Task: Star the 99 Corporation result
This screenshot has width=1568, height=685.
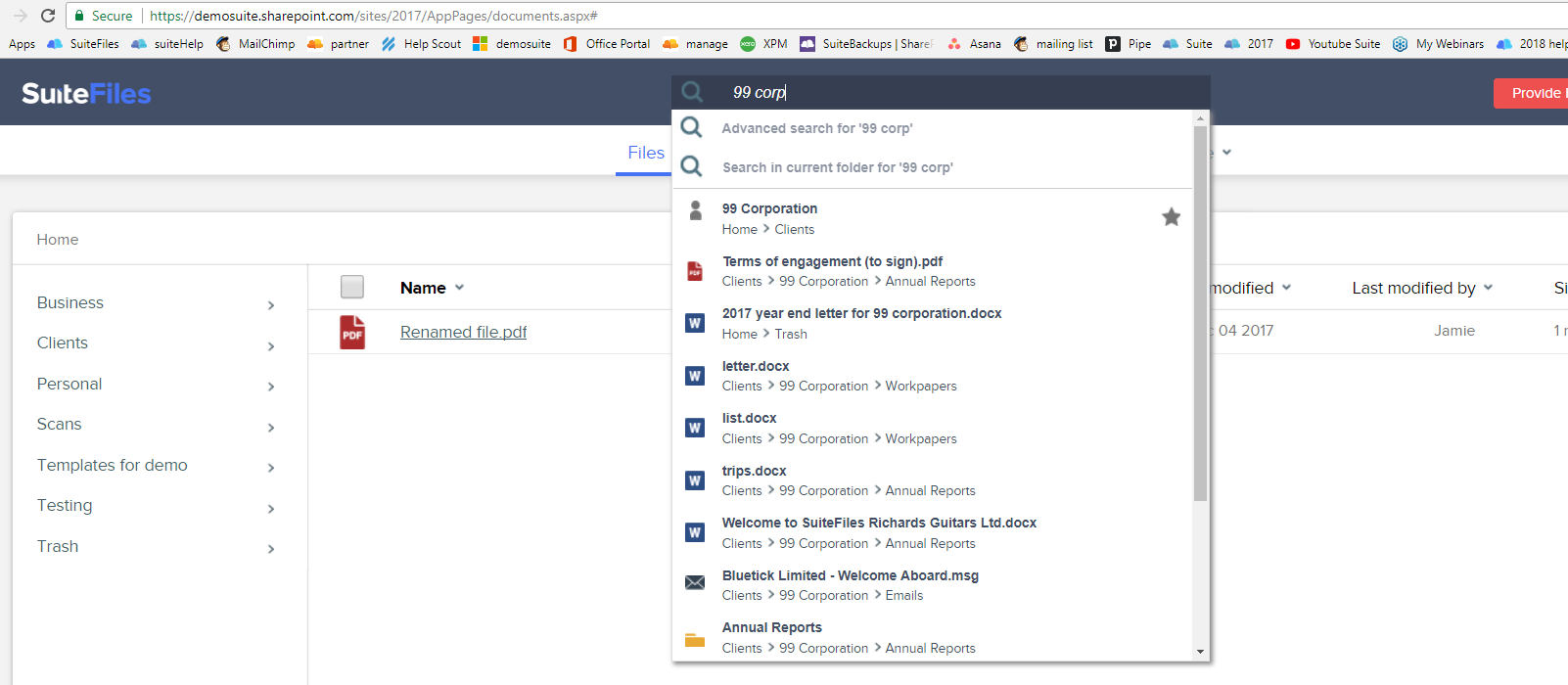Action: (1171, 217)
